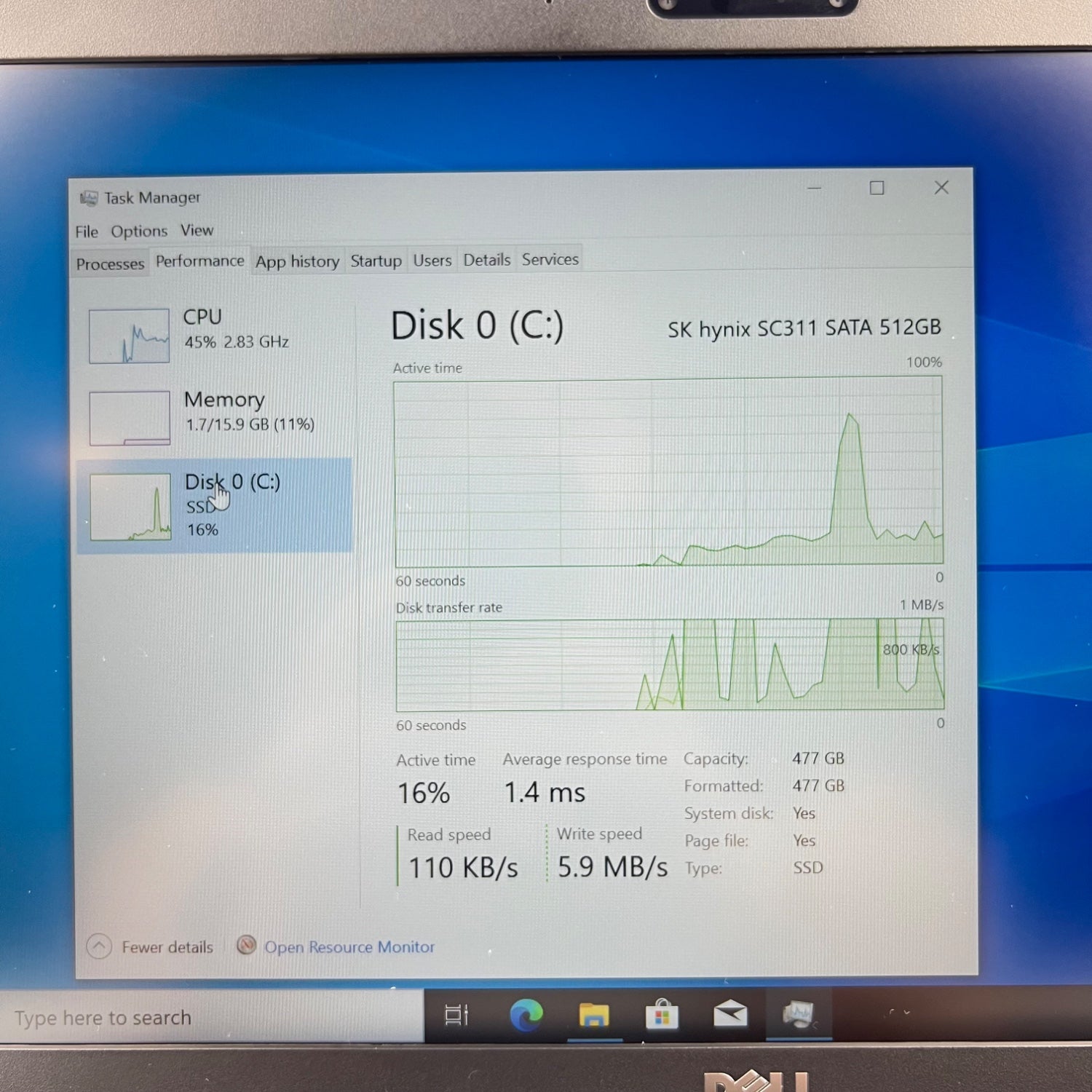Viewport: 1092px width, 1092px height.
Task: Open File Explorer from the taskbar
Action: click(x=593, y=1015)
